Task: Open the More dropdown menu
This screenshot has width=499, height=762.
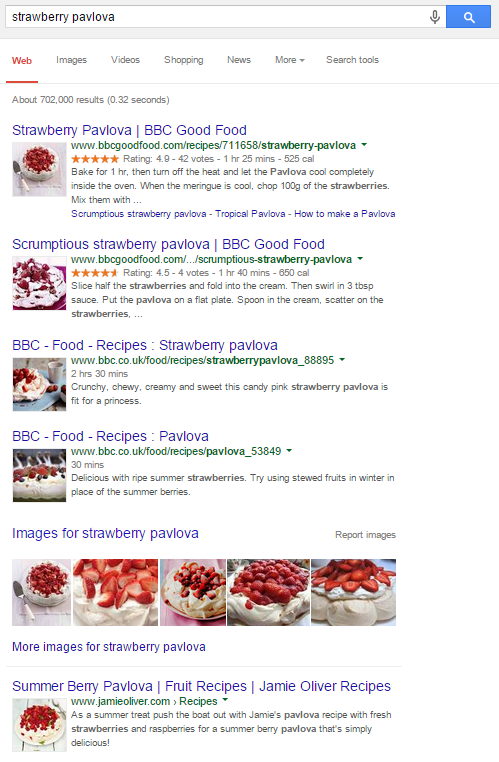Action: coord(290,60)
